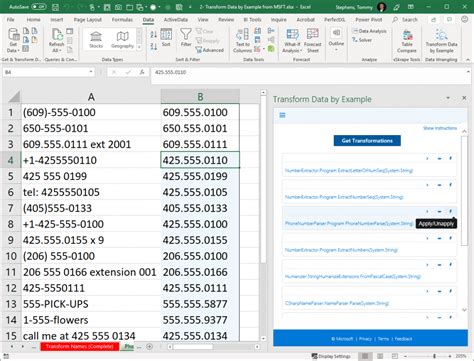Viewport: 474px width, 361px height.
Task: Click the Get Transformations button
Action: [367, 141]
